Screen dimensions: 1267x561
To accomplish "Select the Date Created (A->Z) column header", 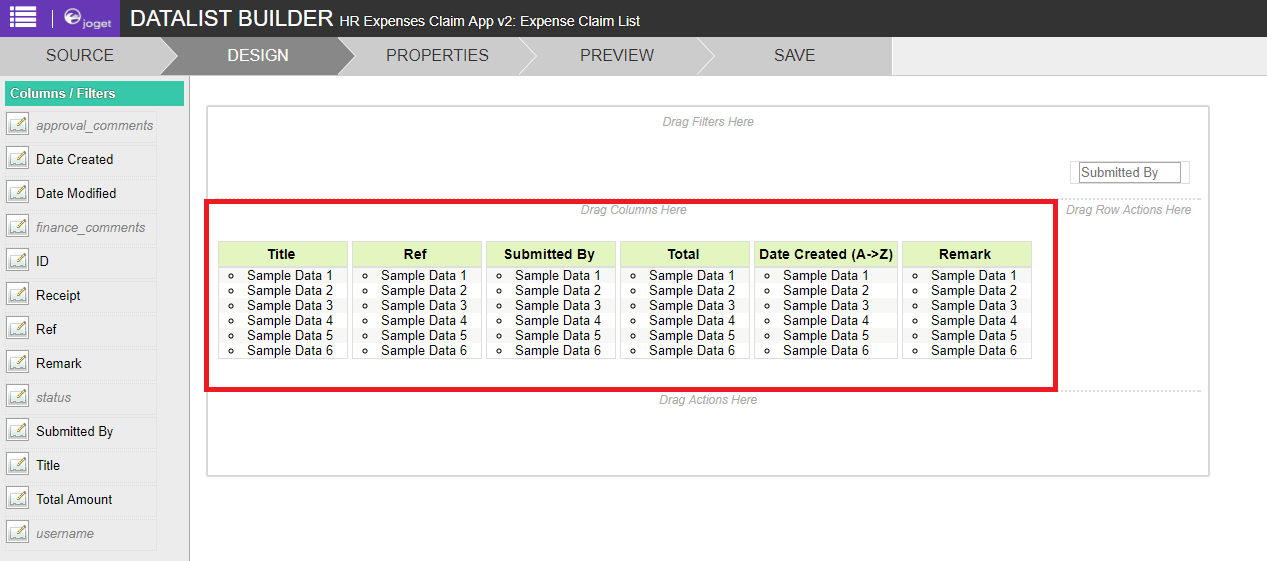I will 825,254.
